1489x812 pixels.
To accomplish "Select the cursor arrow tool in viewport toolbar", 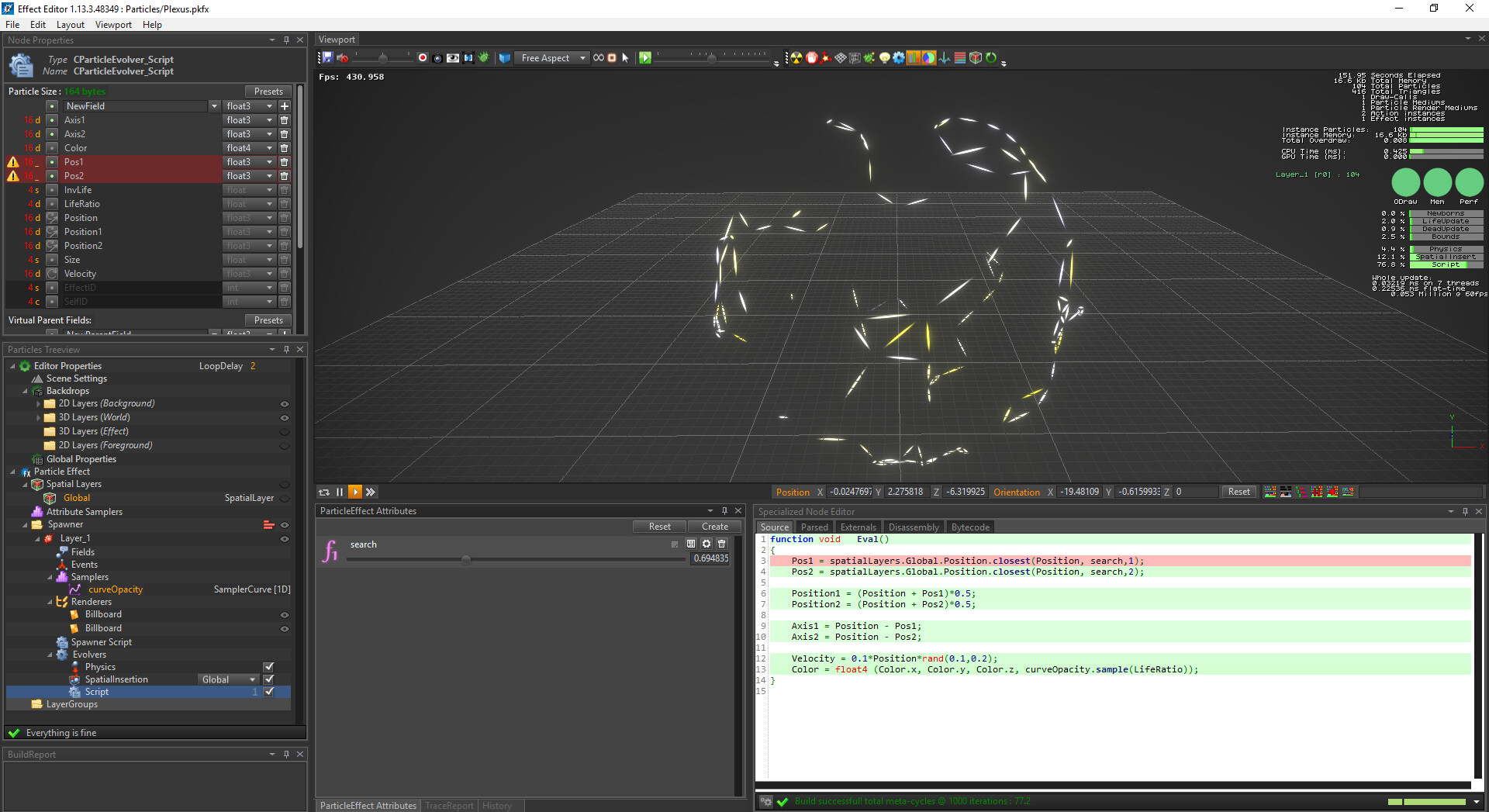I will click(625, 57).
